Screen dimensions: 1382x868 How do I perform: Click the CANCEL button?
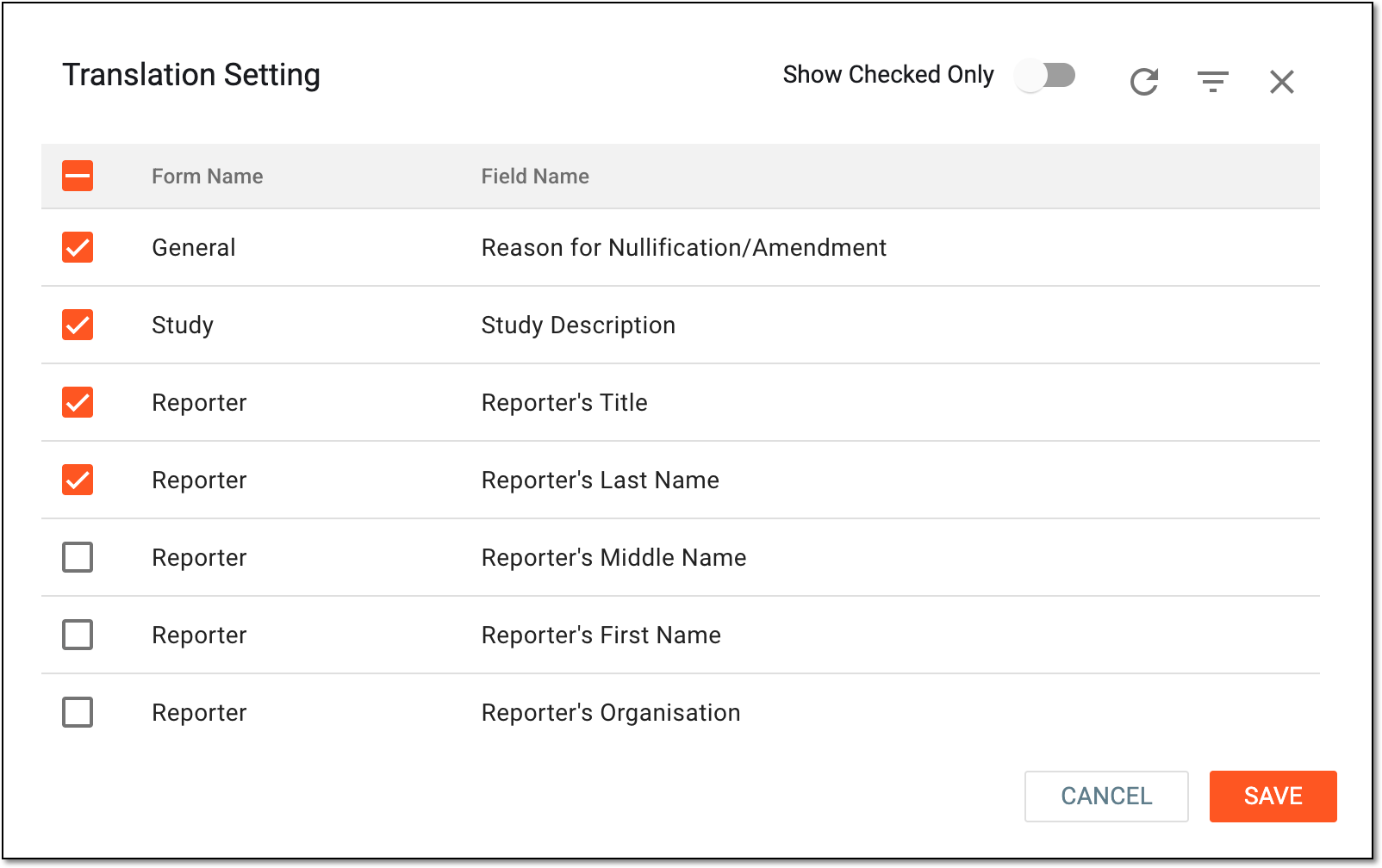point(1106,797)
